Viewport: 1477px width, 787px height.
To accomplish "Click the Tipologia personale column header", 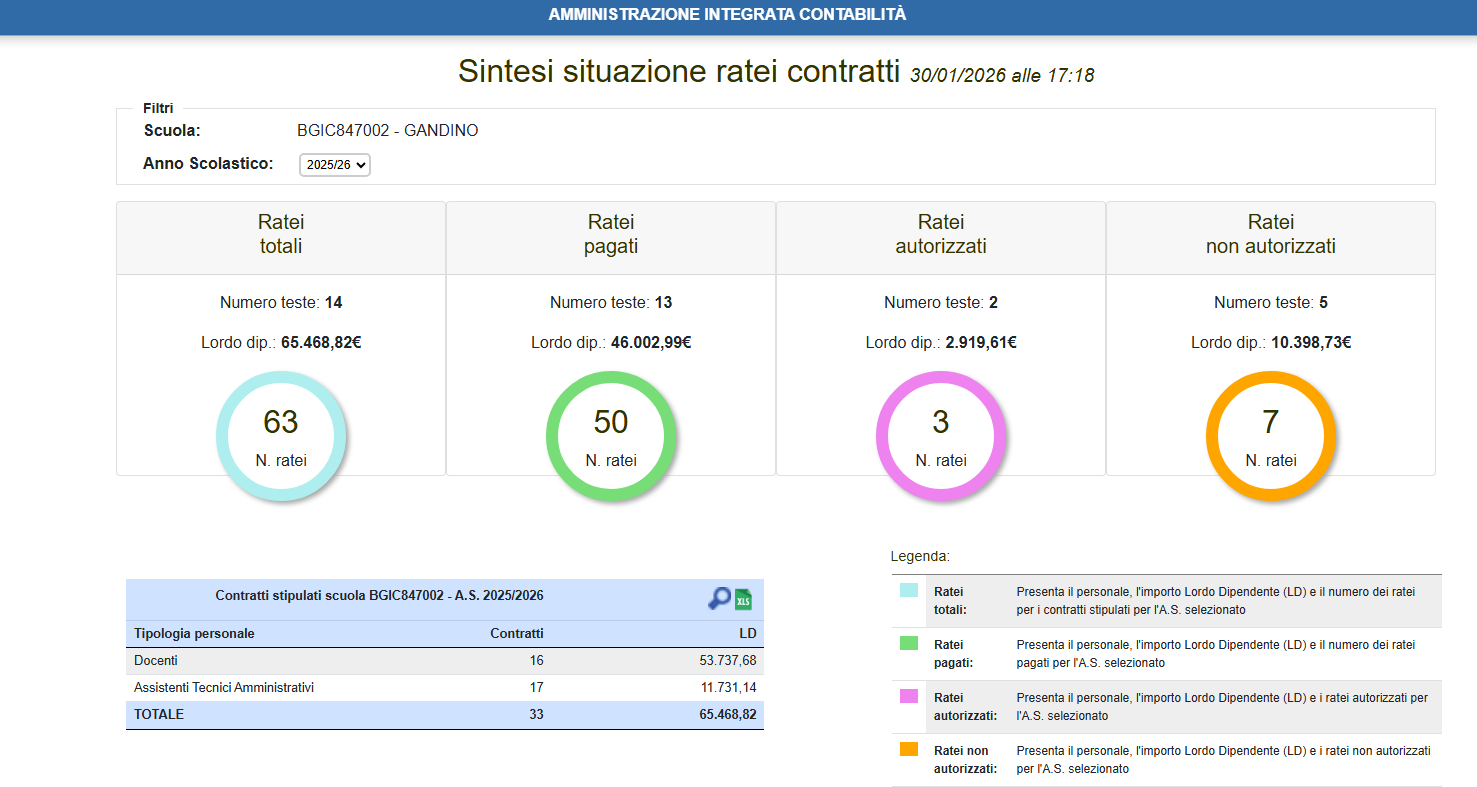I will [195, 634].
